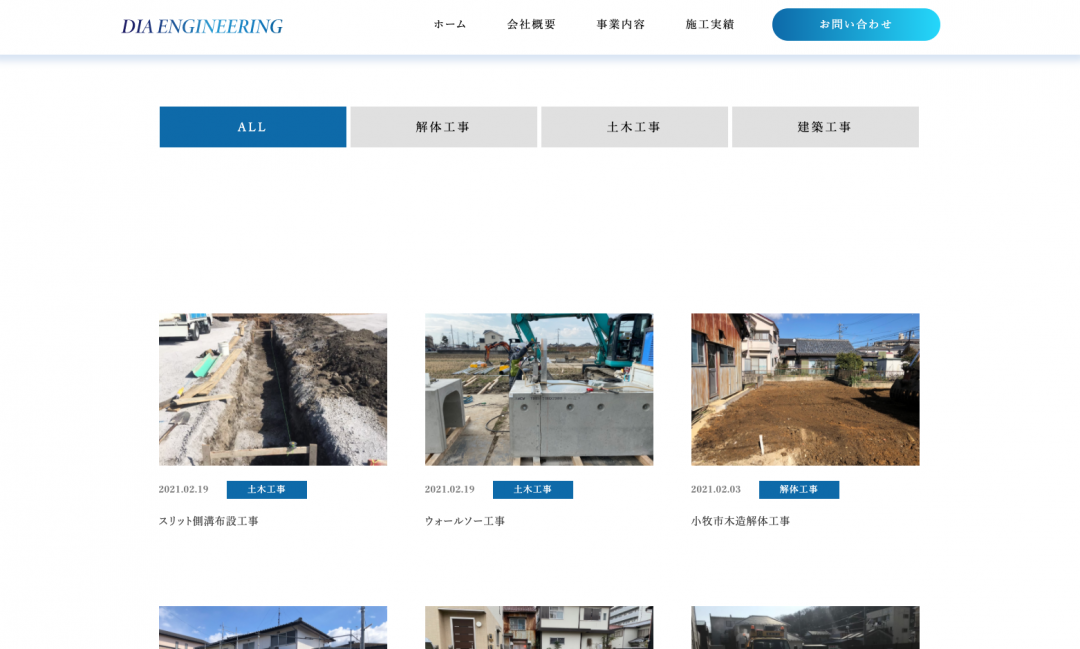This screenshot has height=649, width=1080.
Task: Select the ALL filter tab
Action: [253, 127]
